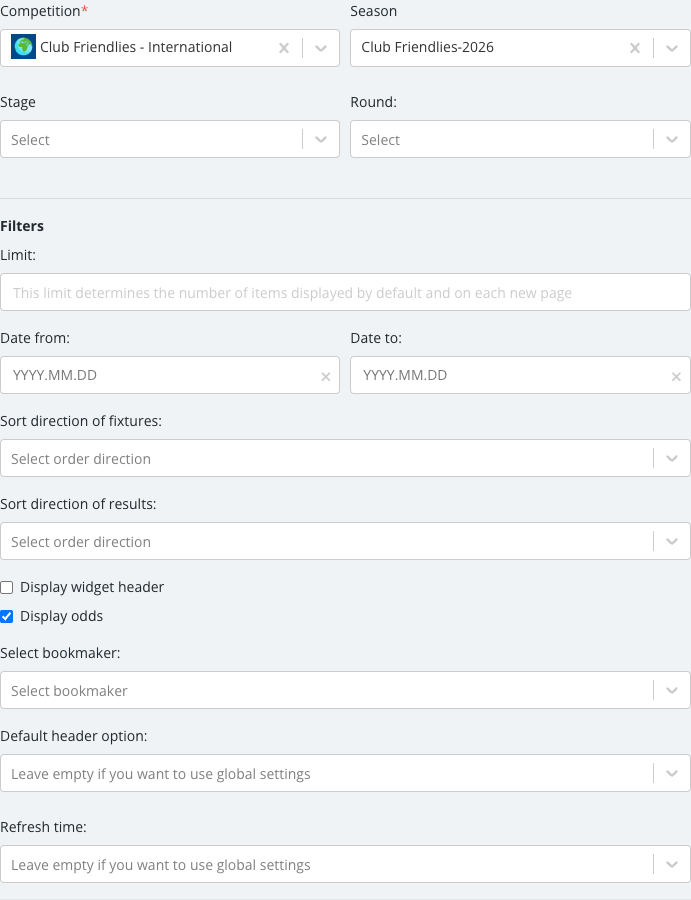Screen dimensions: 691x900
Task: Open Sort direction of results dropdown
Action: [345, 541]
